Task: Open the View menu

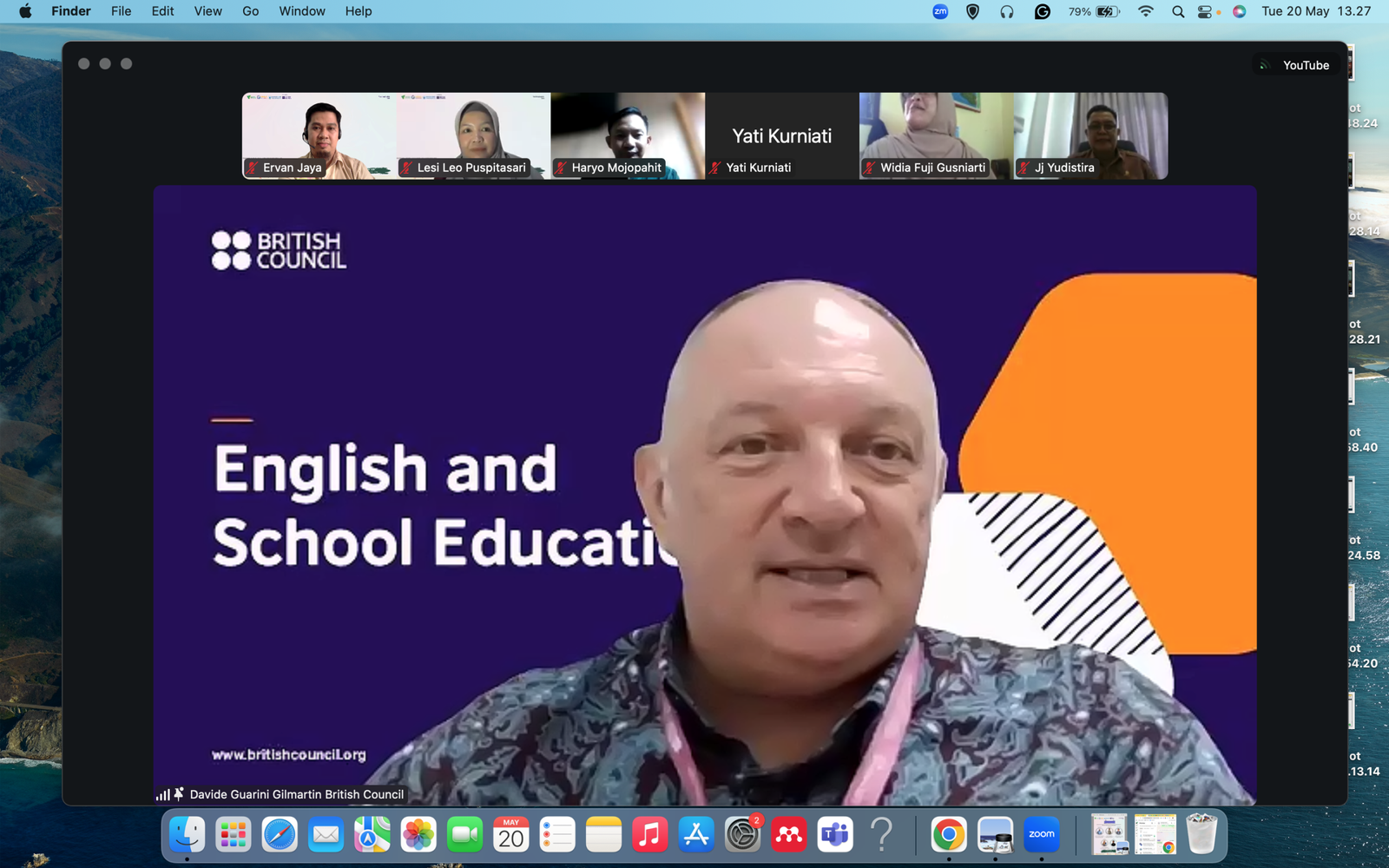Action: (x=207, y=11)
